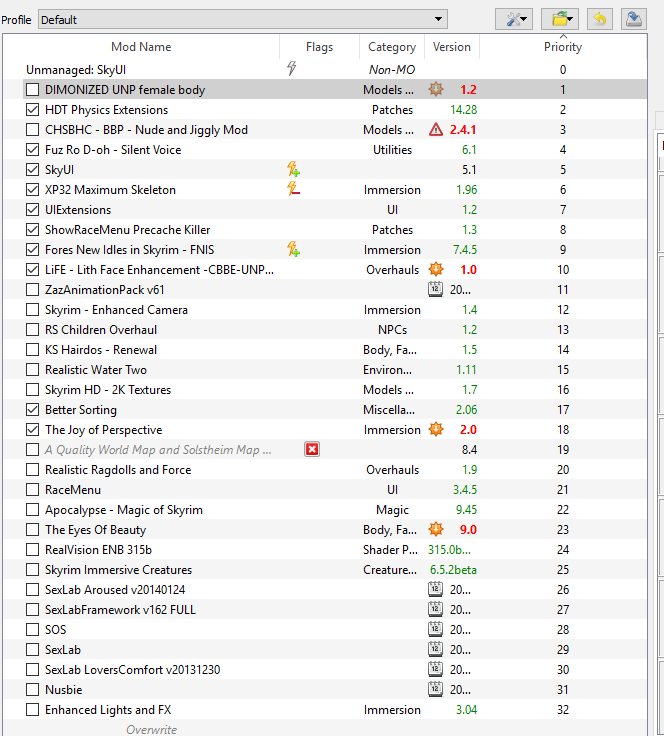Image resolution: width=664 pixels, height=736 pixels.
Task: Disable XP32 Maximum Skeleton
Action: tap(32, 189)
